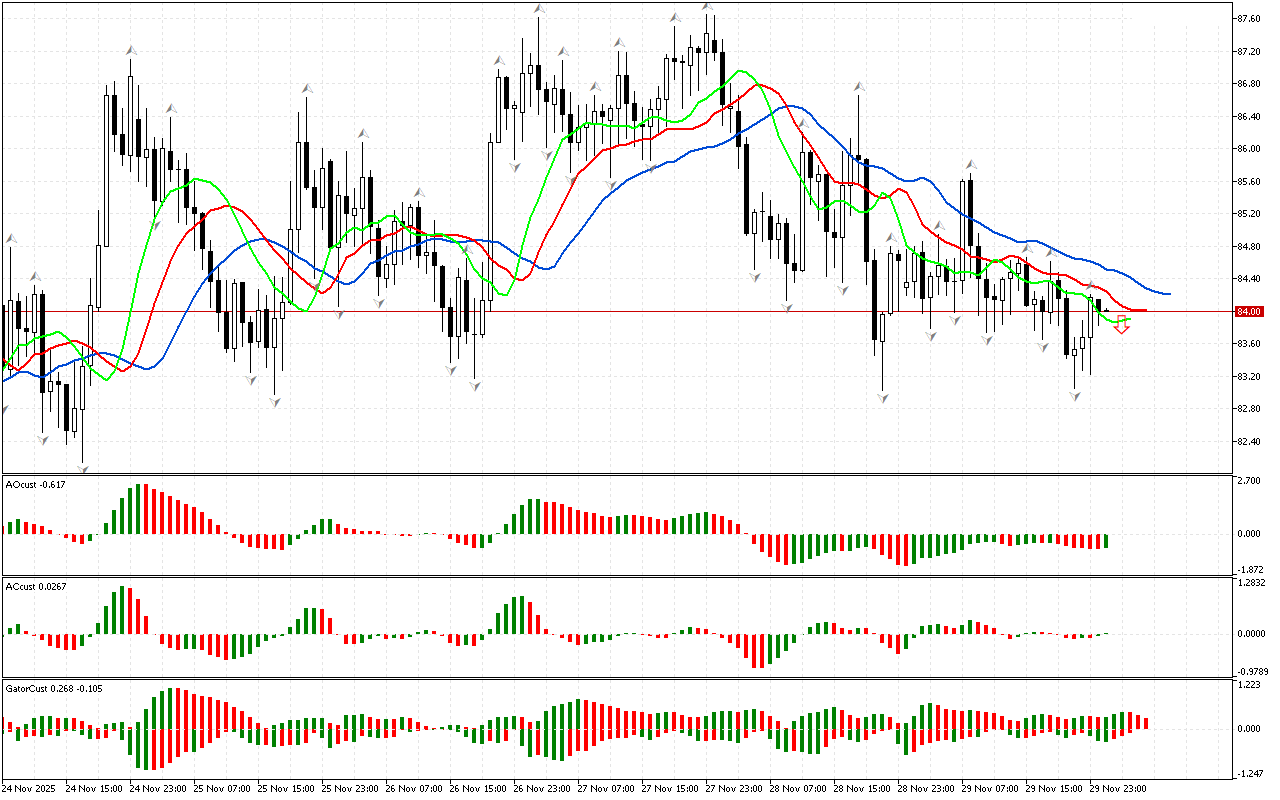Click the 1.223 scale value in Gator panel
The image size is (1280, 800).
click(1248, 686)
